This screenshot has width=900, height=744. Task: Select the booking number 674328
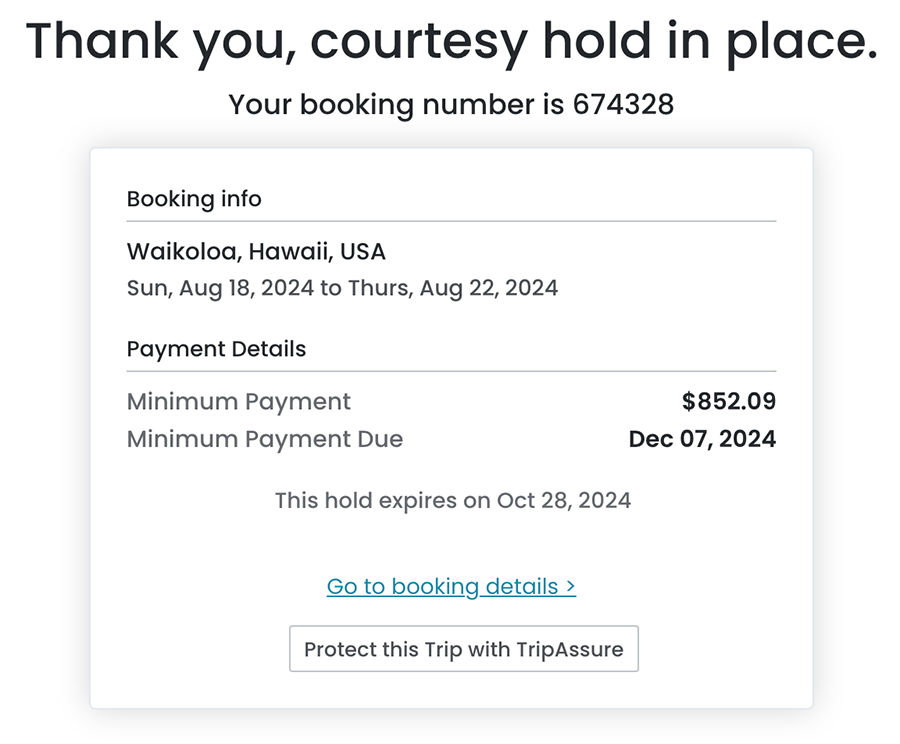623,104
